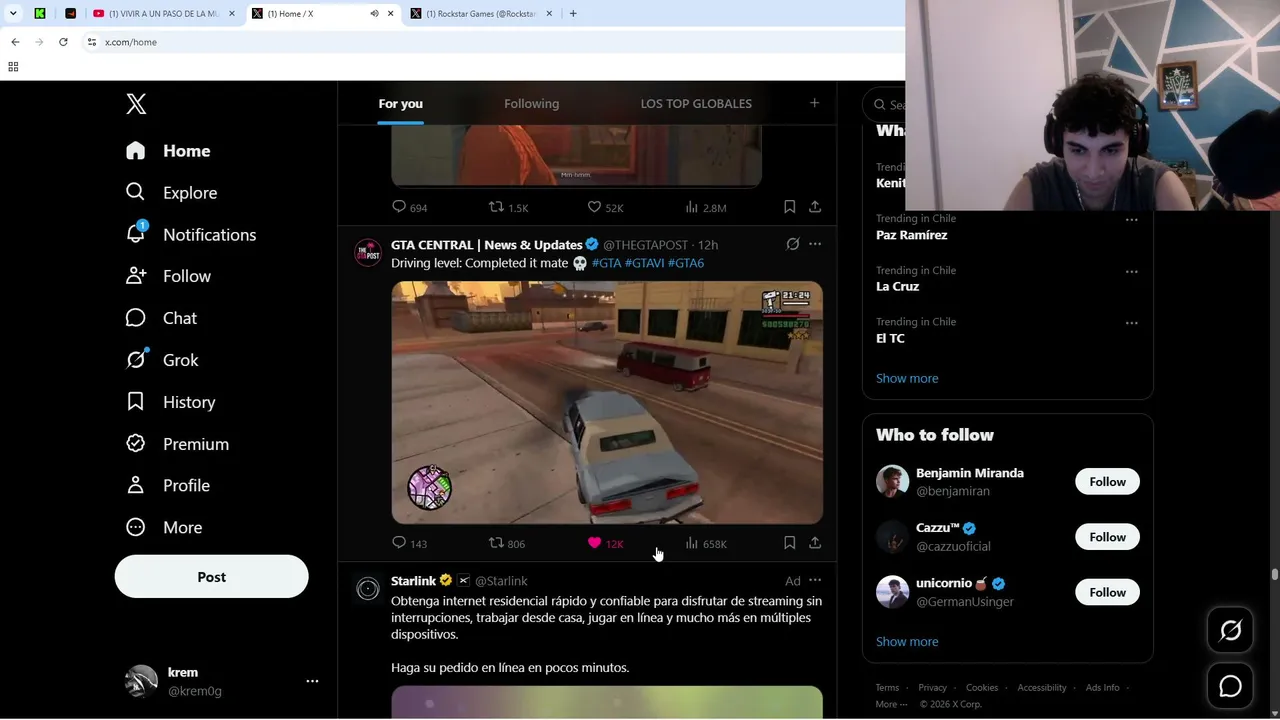Viewport: 1280px width, 720px height.
Task: Open the GTA CENTRAL profile avatar
Action: (x=368, y=252)
